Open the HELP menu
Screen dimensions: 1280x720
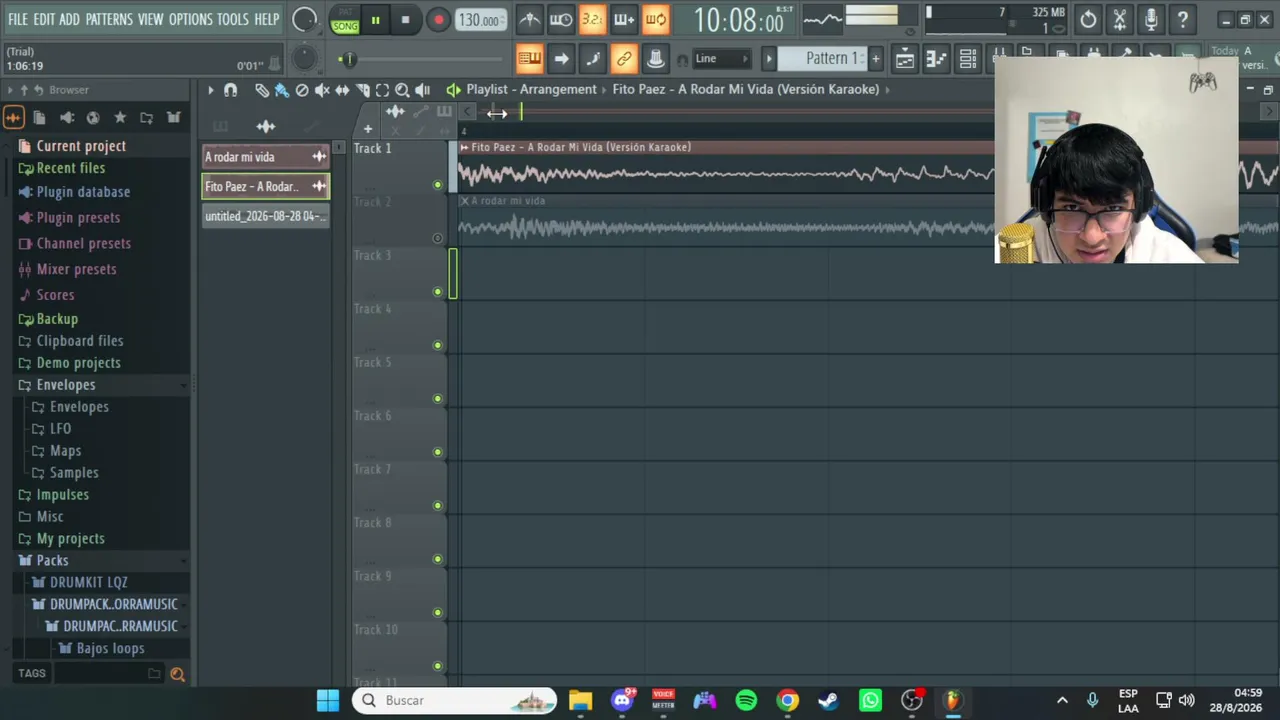(267, 19)
